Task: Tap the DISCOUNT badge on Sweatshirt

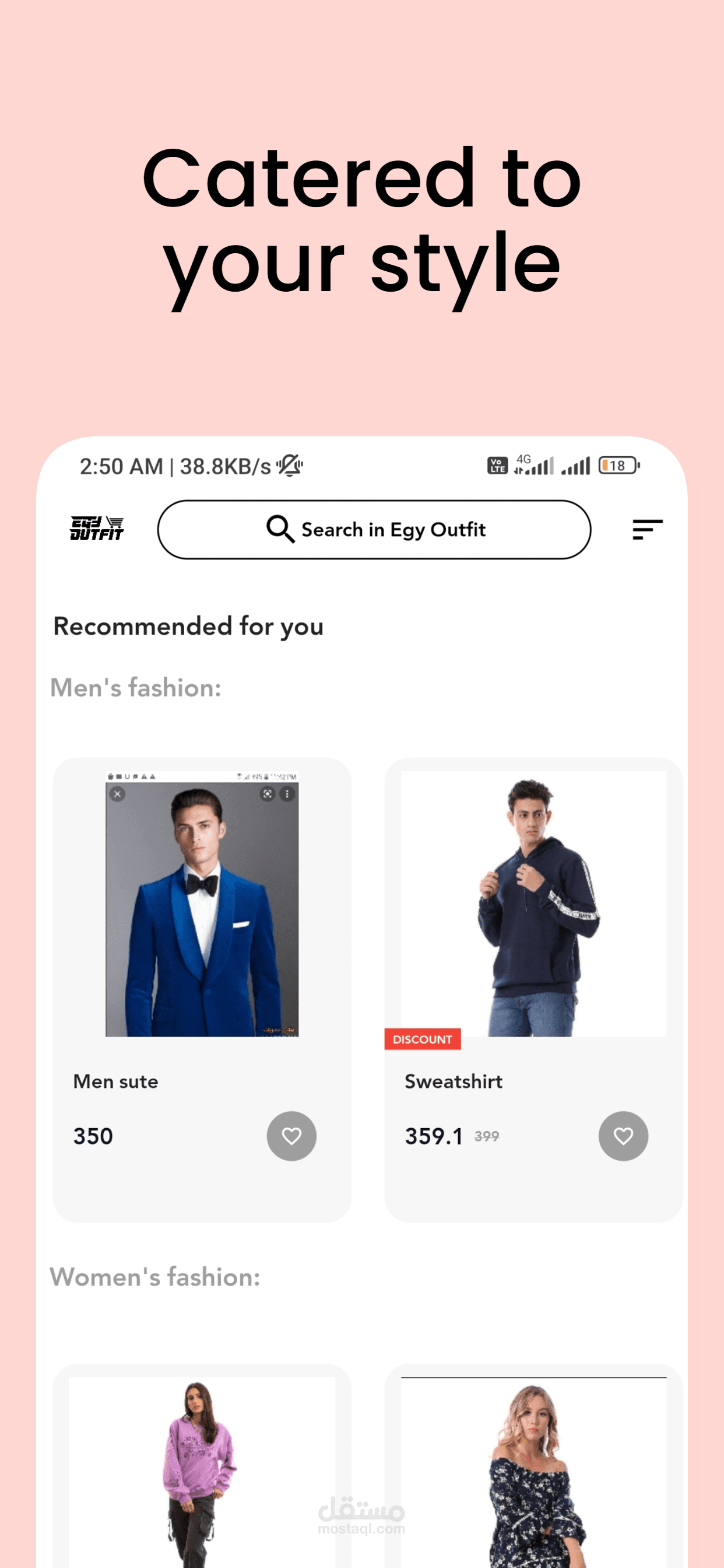Action: [x=422, y=1039]
